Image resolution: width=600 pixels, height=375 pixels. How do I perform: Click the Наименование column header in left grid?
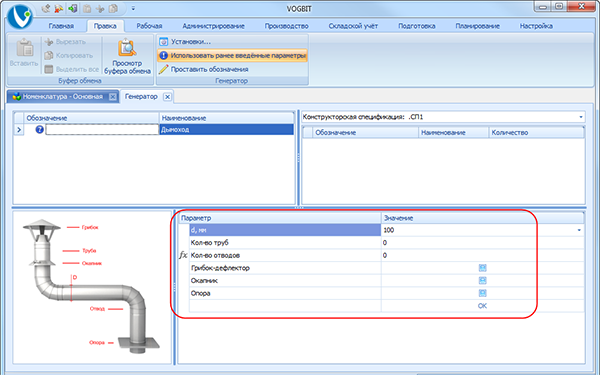[x=227, y=118]
